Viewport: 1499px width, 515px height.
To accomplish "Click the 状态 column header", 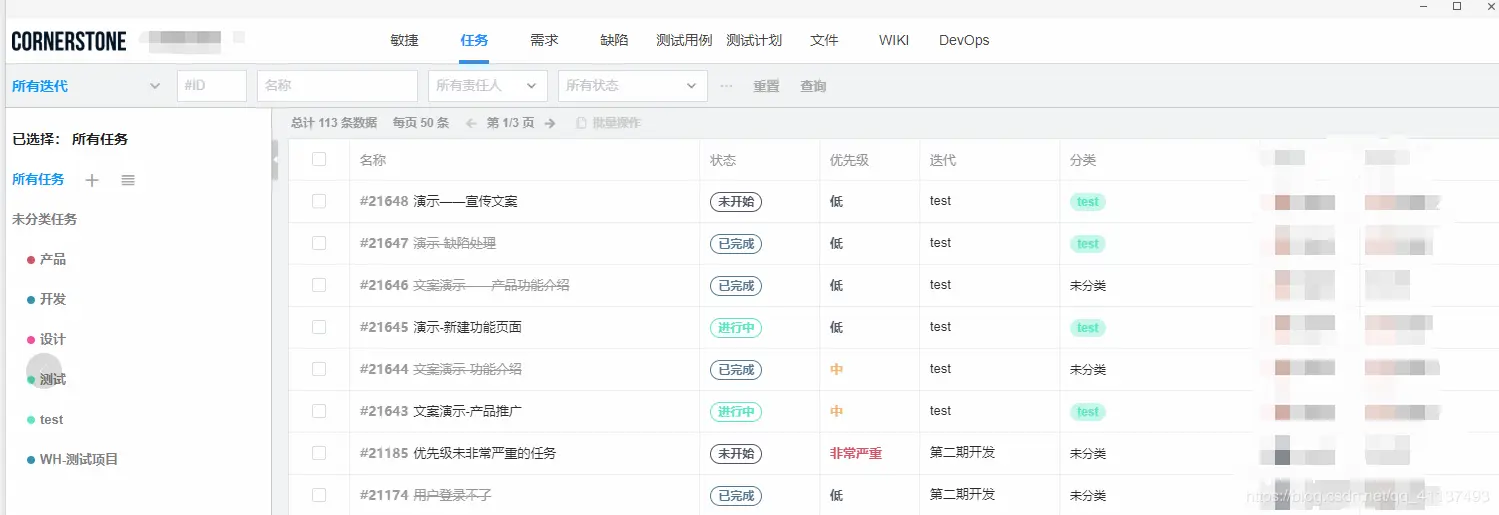I will [723, 160].
